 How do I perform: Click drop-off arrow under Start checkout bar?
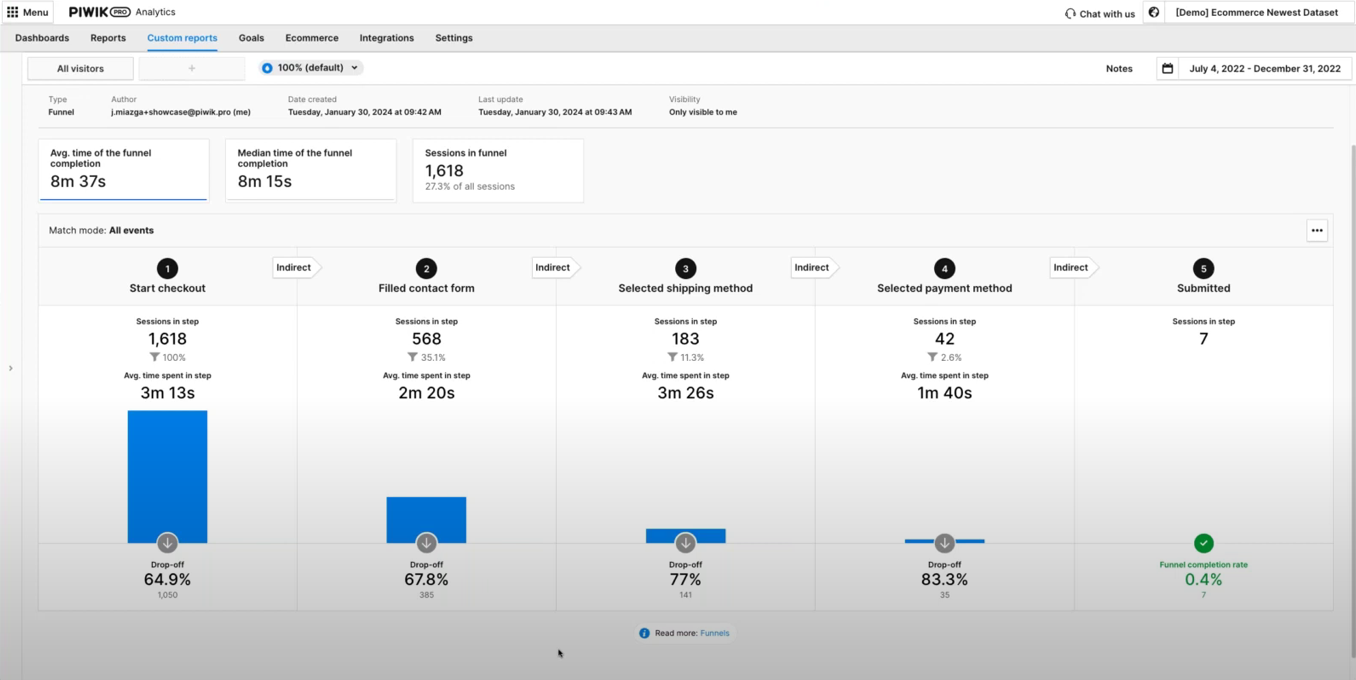coord(167,543)
